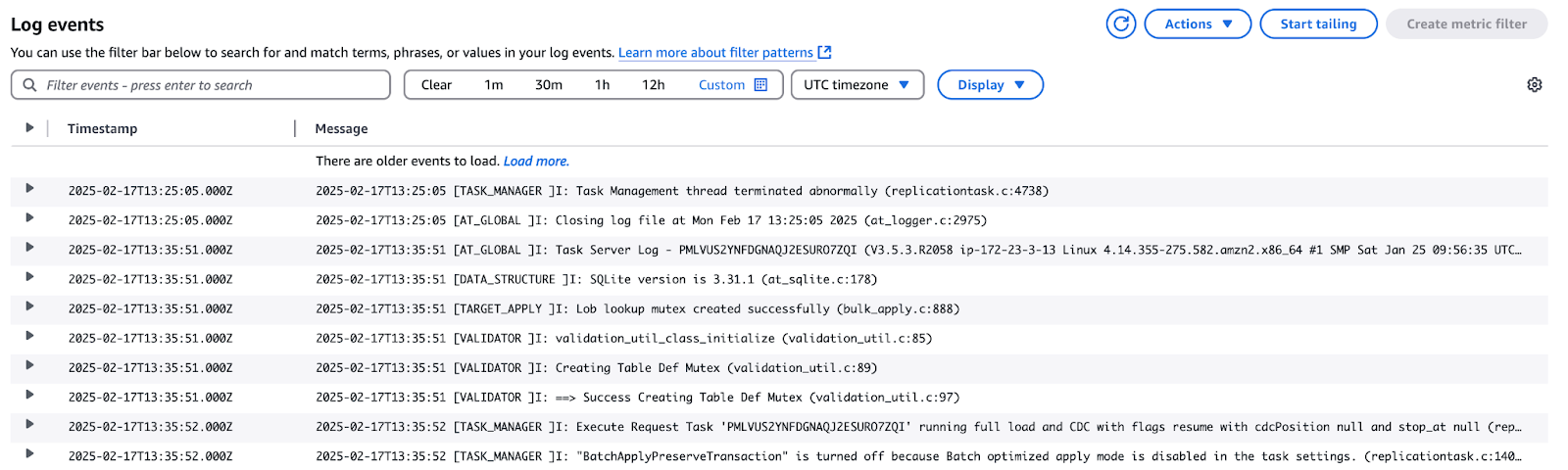Open the Display dropdown
The height and width of the screenshot is (470, 1568).
990,85
